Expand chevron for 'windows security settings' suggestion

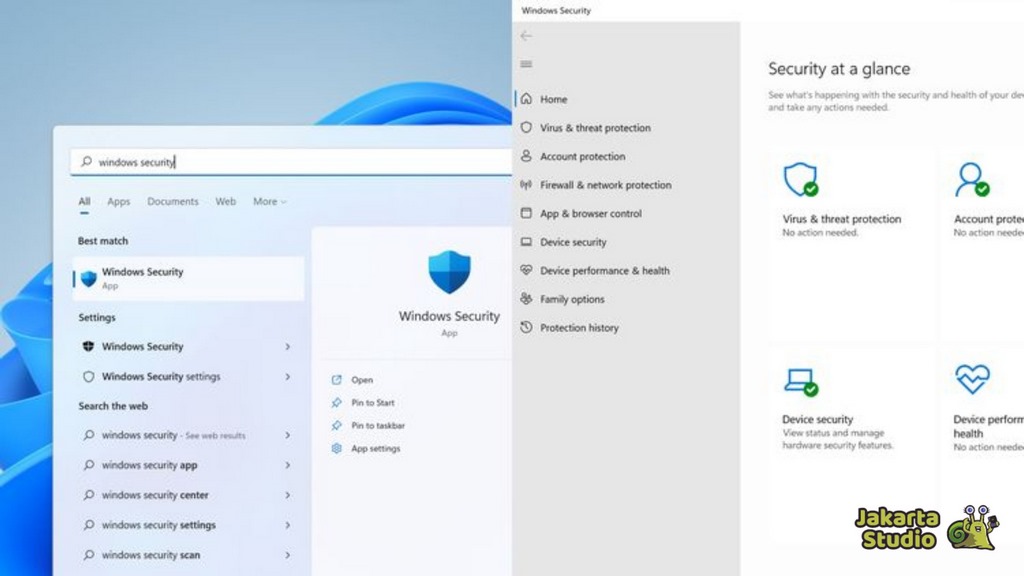click(x=287, y=525)
